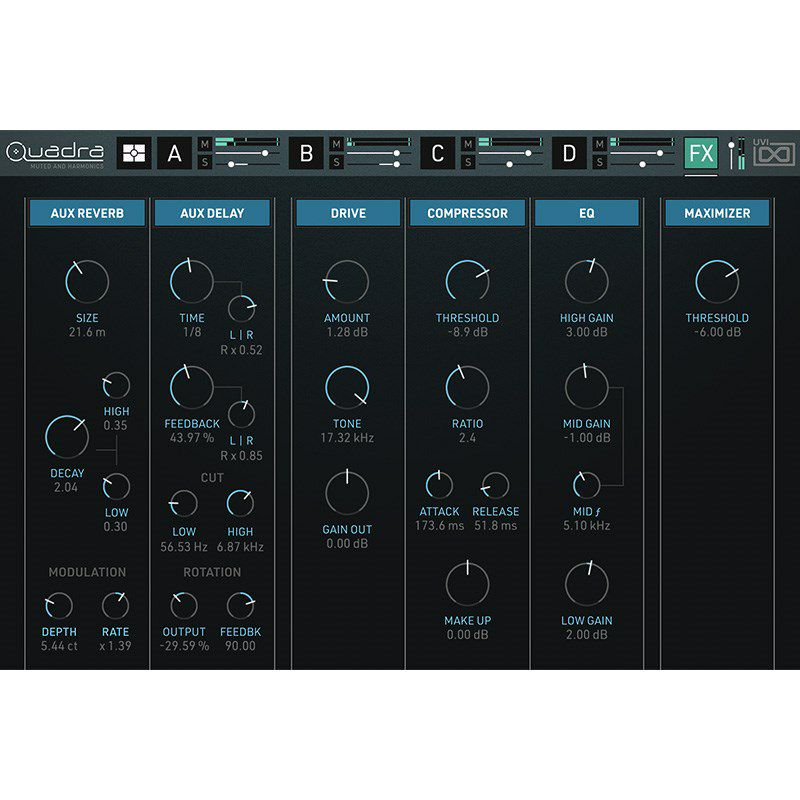
Task: Click the delay TIME knob
Action: point(192,282)
